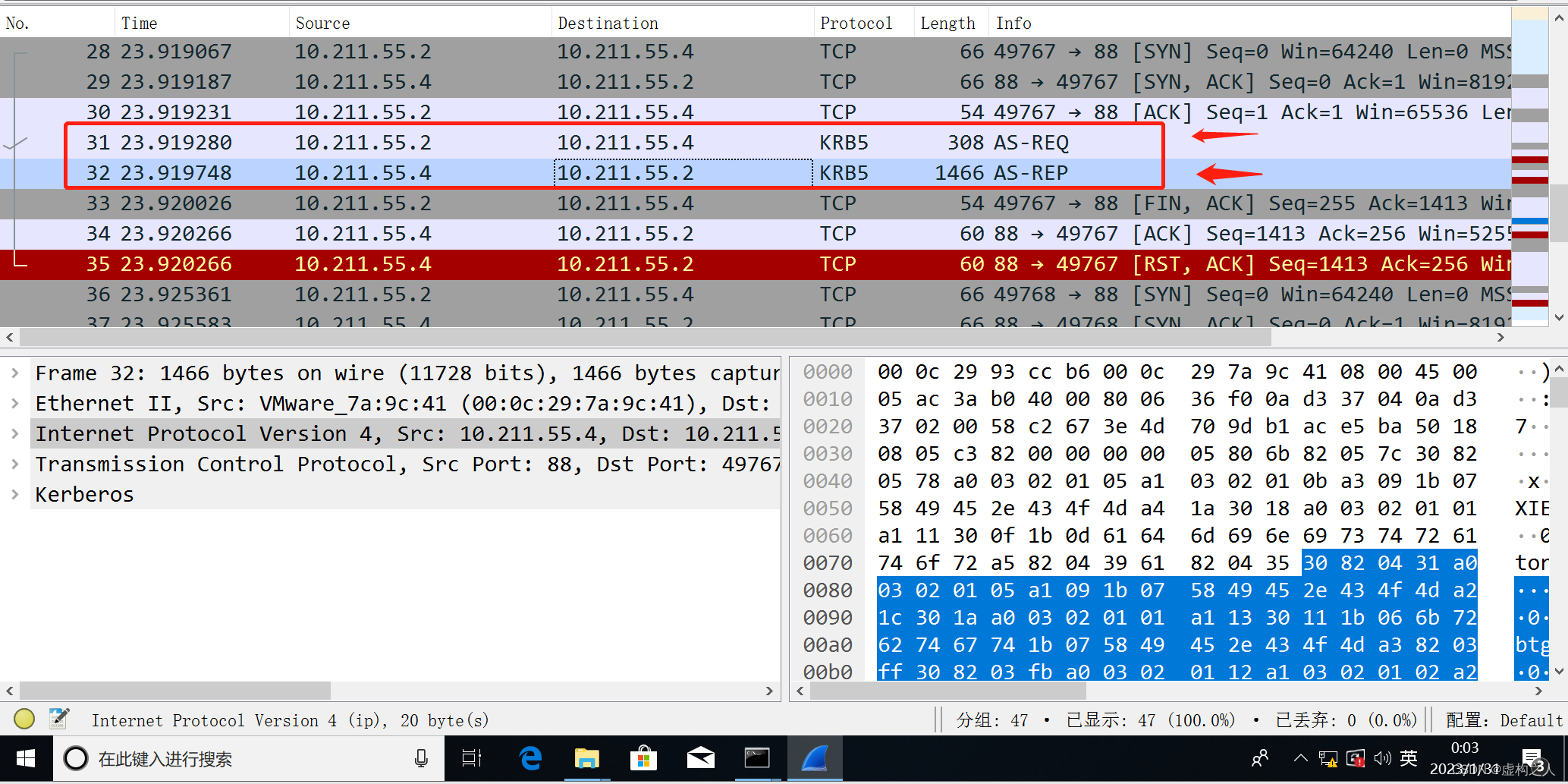
Task: Click the volume speaker tray icon
Action: click(1382, 758)
